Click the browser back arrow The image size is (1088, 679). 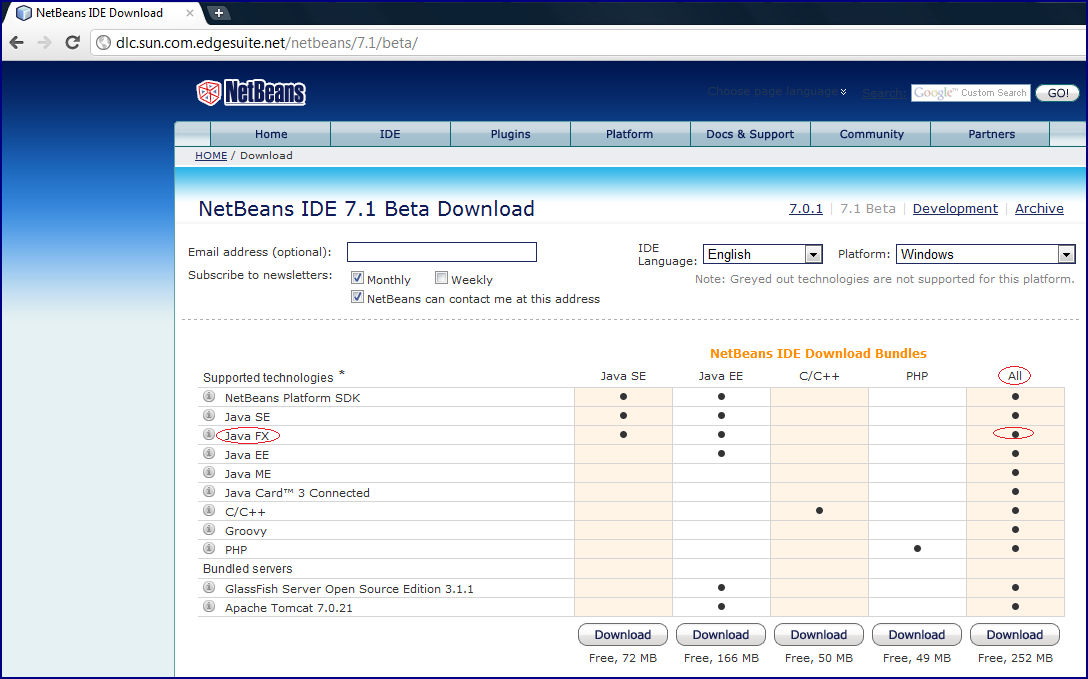pyautogui.click(x=17, y=43)
